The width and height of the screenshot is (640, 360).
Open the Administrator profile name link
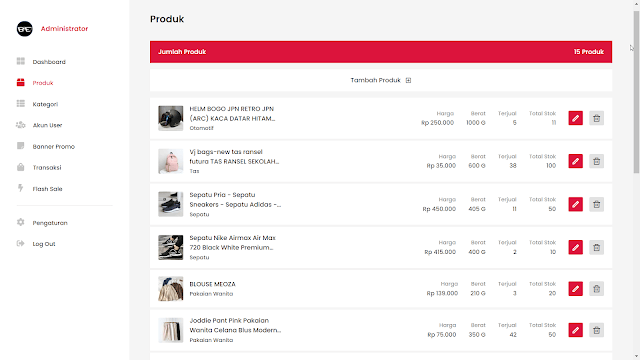64,29
